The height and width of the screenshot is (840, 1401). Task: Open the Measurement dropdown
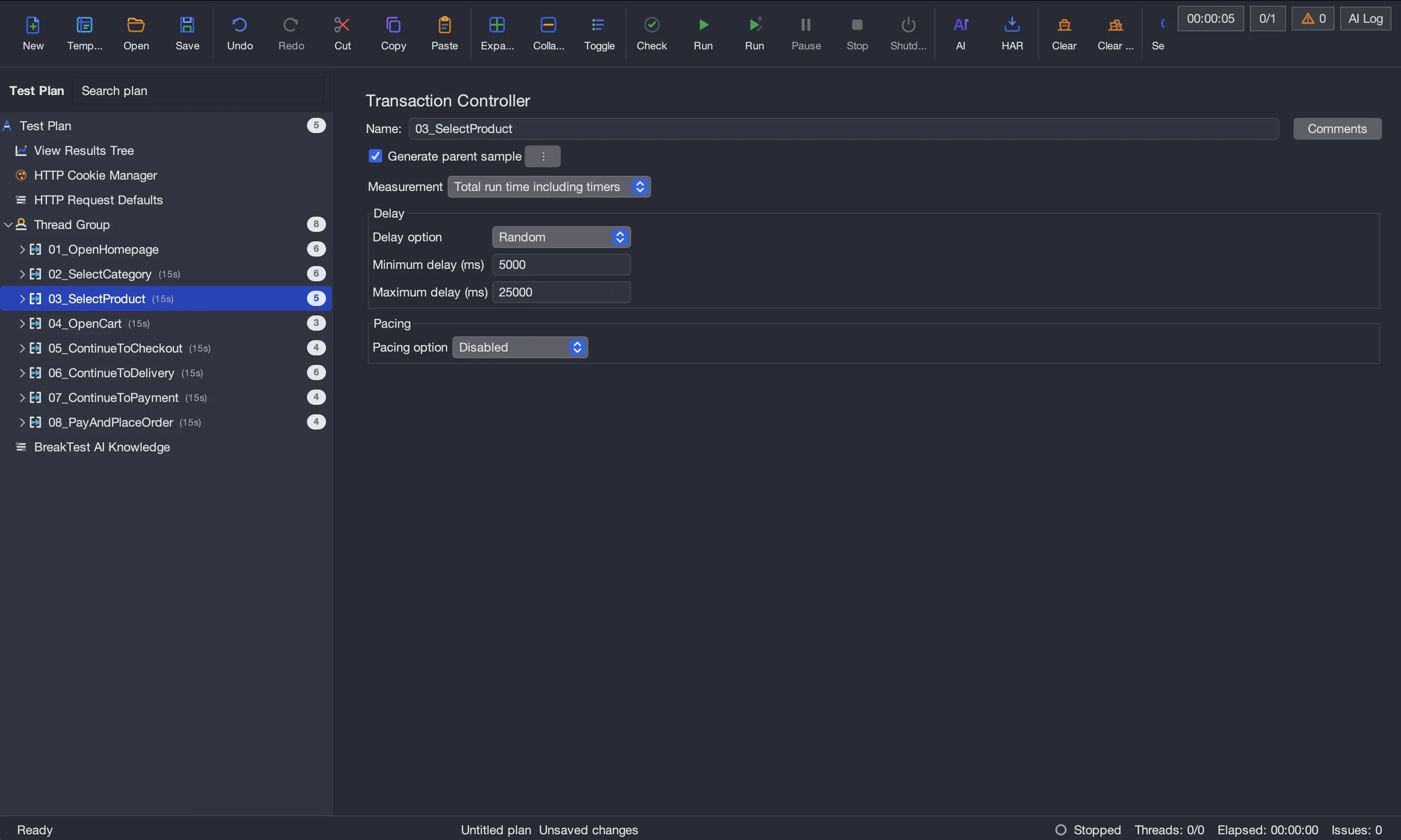[x=549, y=187]
